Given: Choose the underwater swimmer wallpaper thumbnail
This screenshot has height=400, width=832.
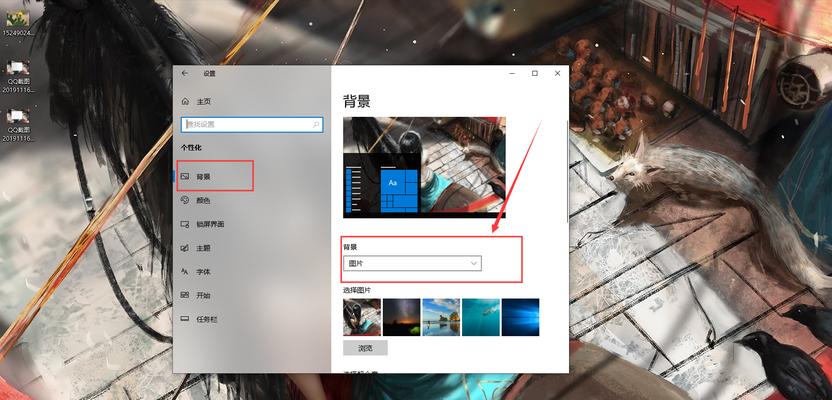Looking at the screenshot, I should click(481, 317).
